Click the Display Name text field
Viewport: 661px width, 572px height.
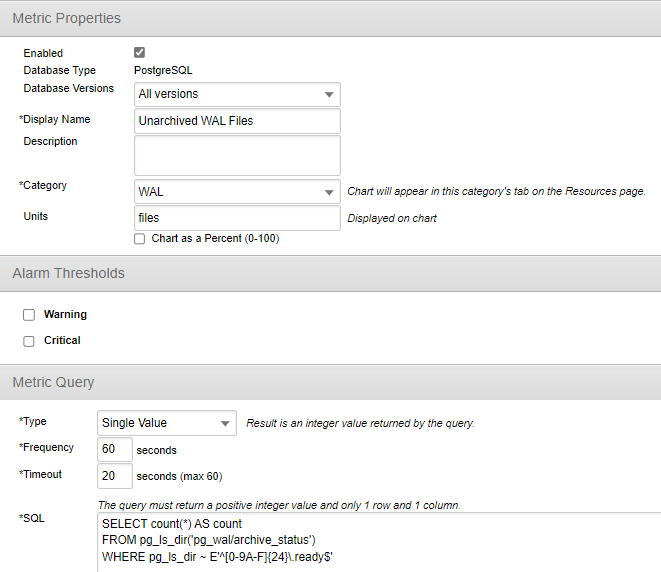tap(237, 121)
